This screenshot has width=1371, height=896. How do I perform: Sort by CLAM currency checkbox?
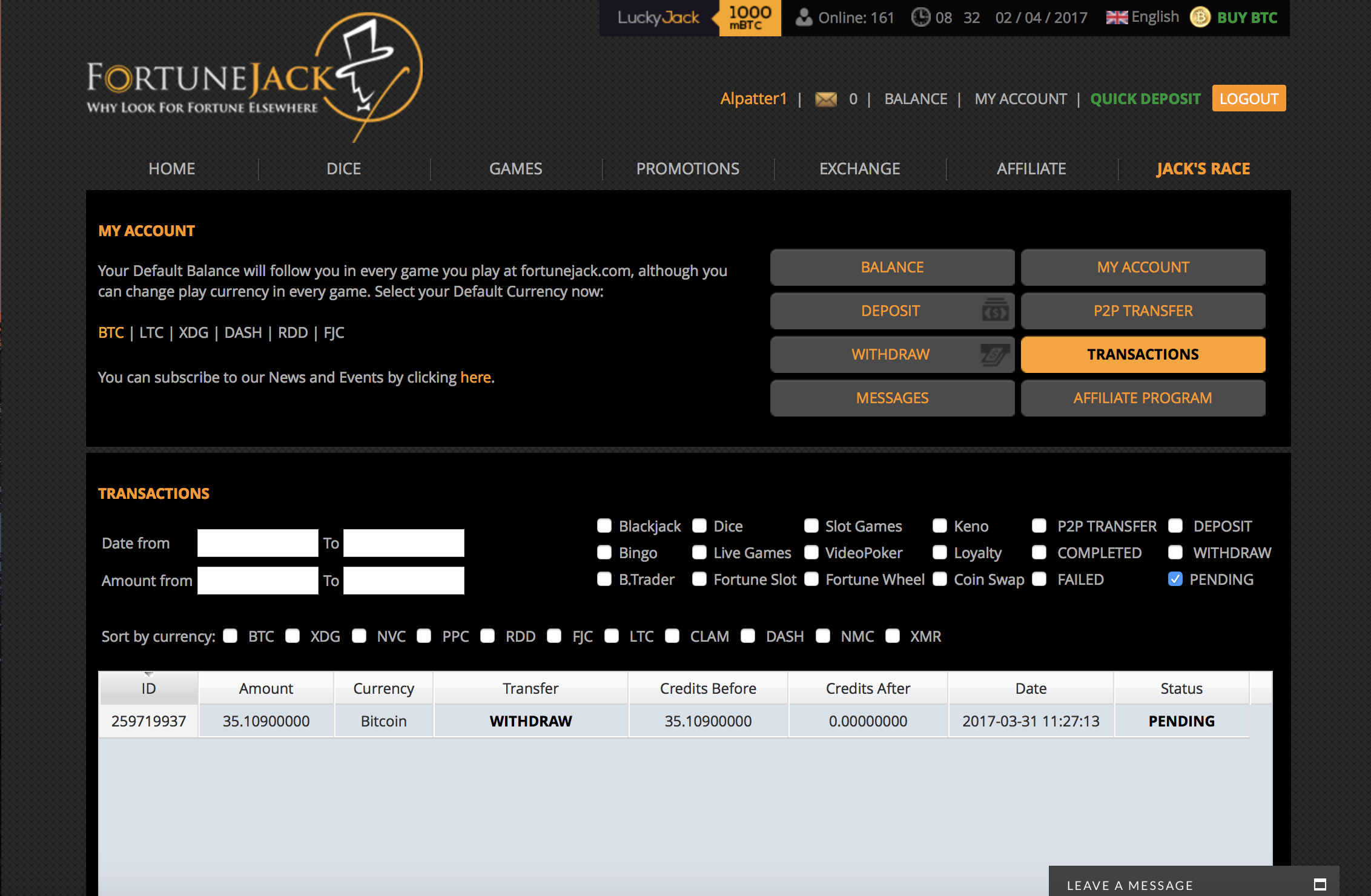point(672,636)
